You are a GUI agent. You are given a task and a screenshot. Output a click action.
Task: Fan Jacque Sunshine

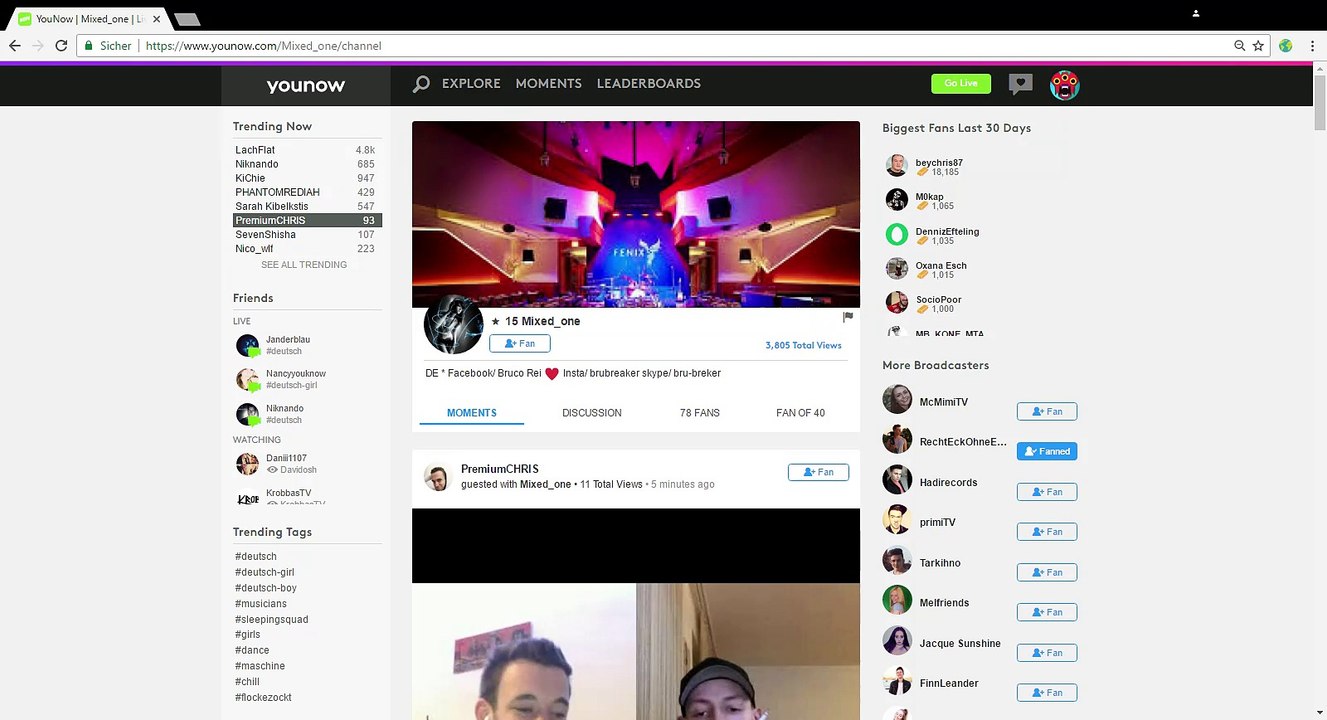1046,653
